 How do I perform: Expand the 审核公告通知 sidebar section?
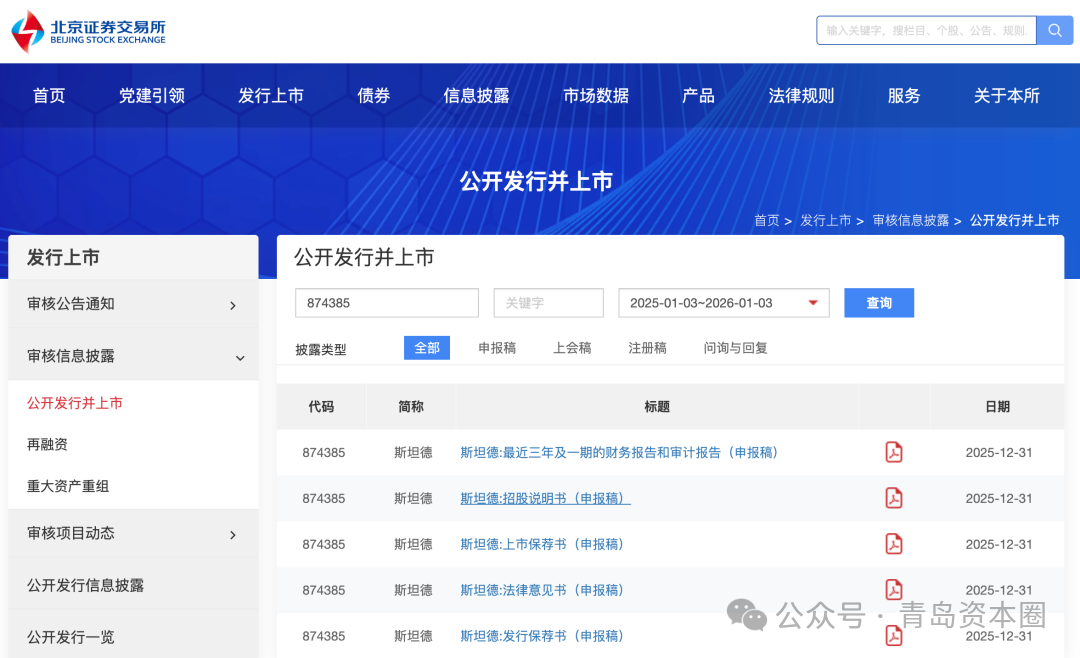133,305
